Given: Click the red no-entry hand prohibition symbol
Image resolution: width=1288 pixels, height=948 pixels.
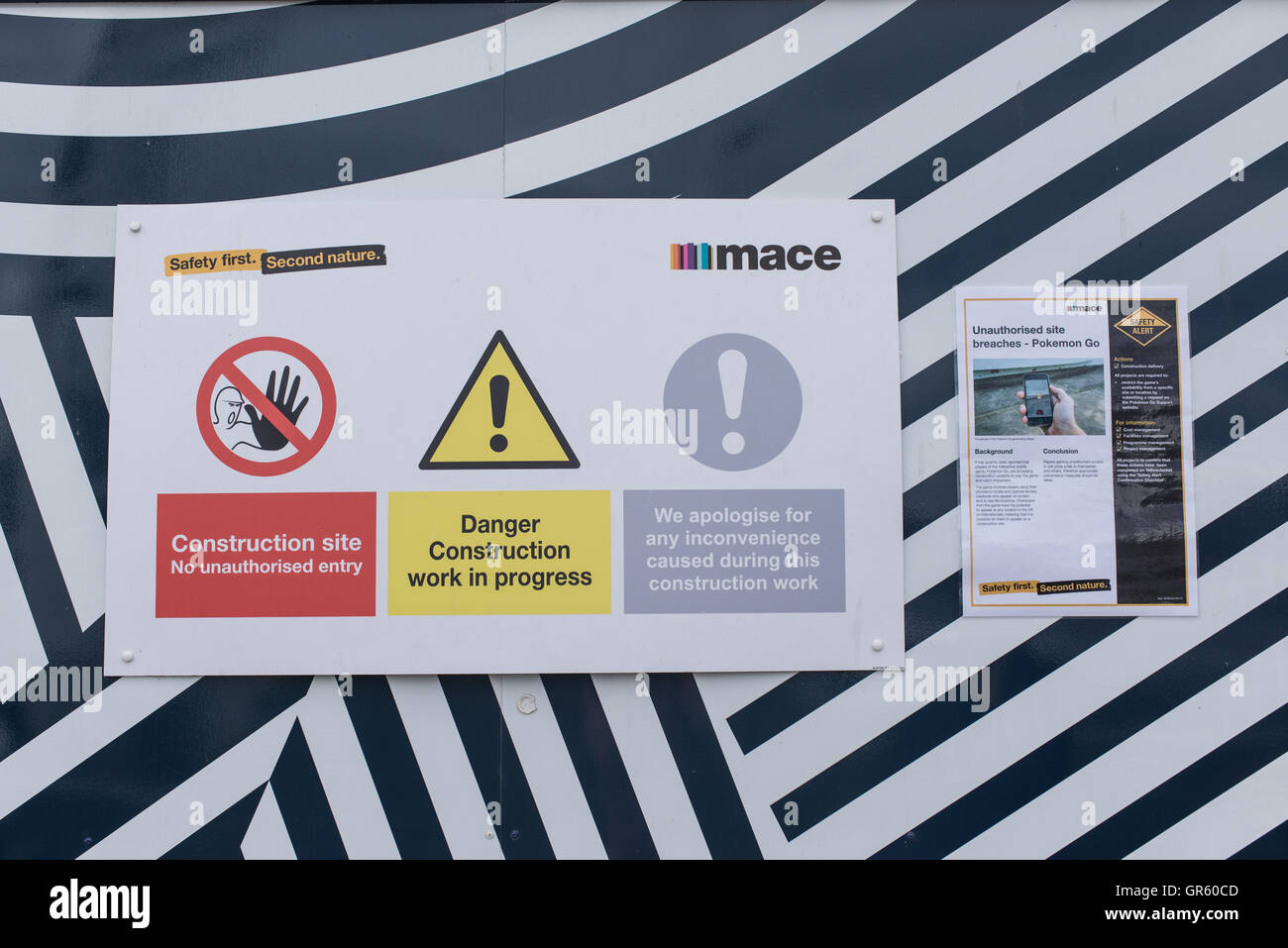Looking at the screenshot, I should (x=267, y=406).
